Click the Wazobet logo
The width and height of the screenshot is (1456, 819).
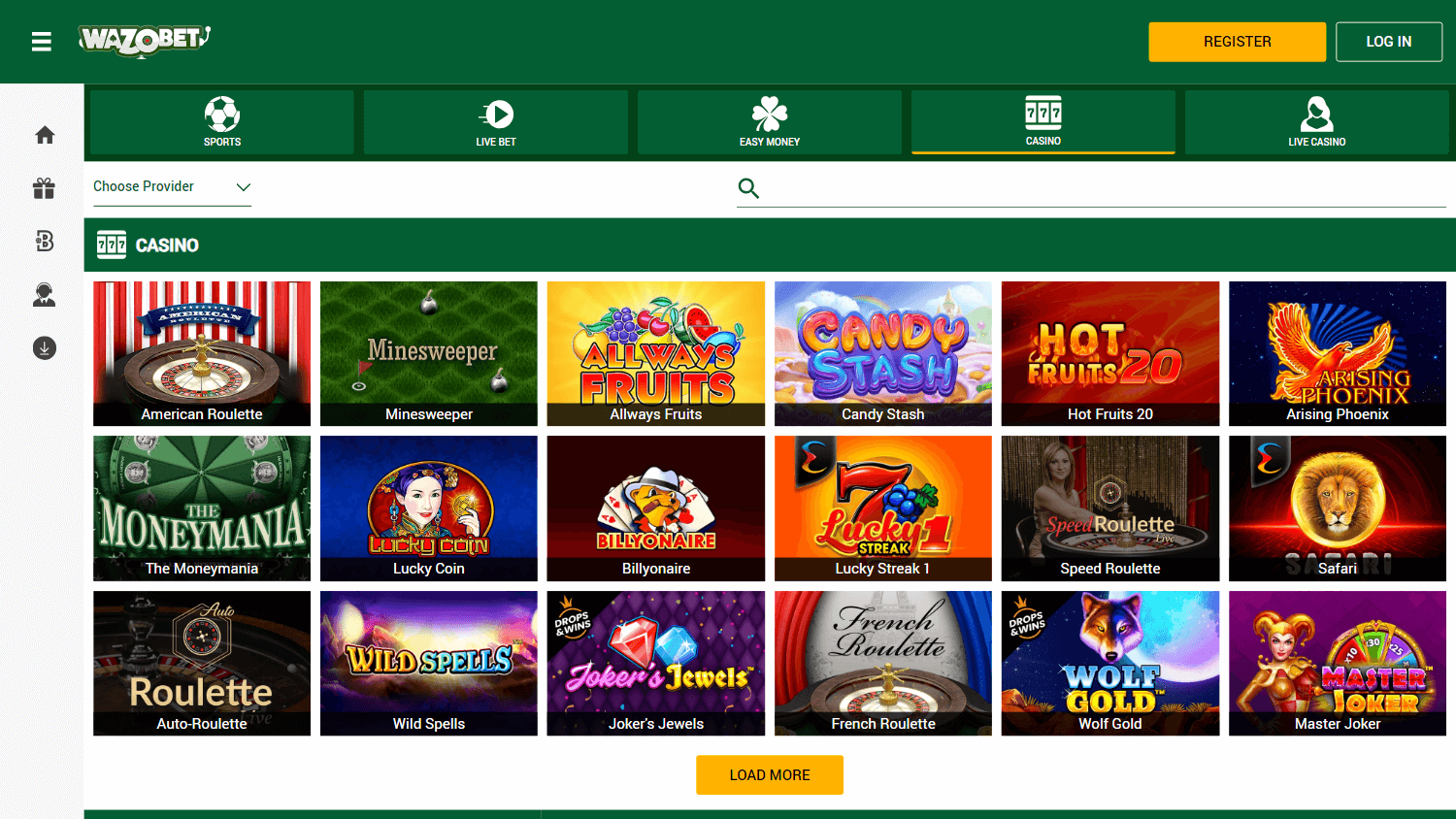tap(145, 41)
